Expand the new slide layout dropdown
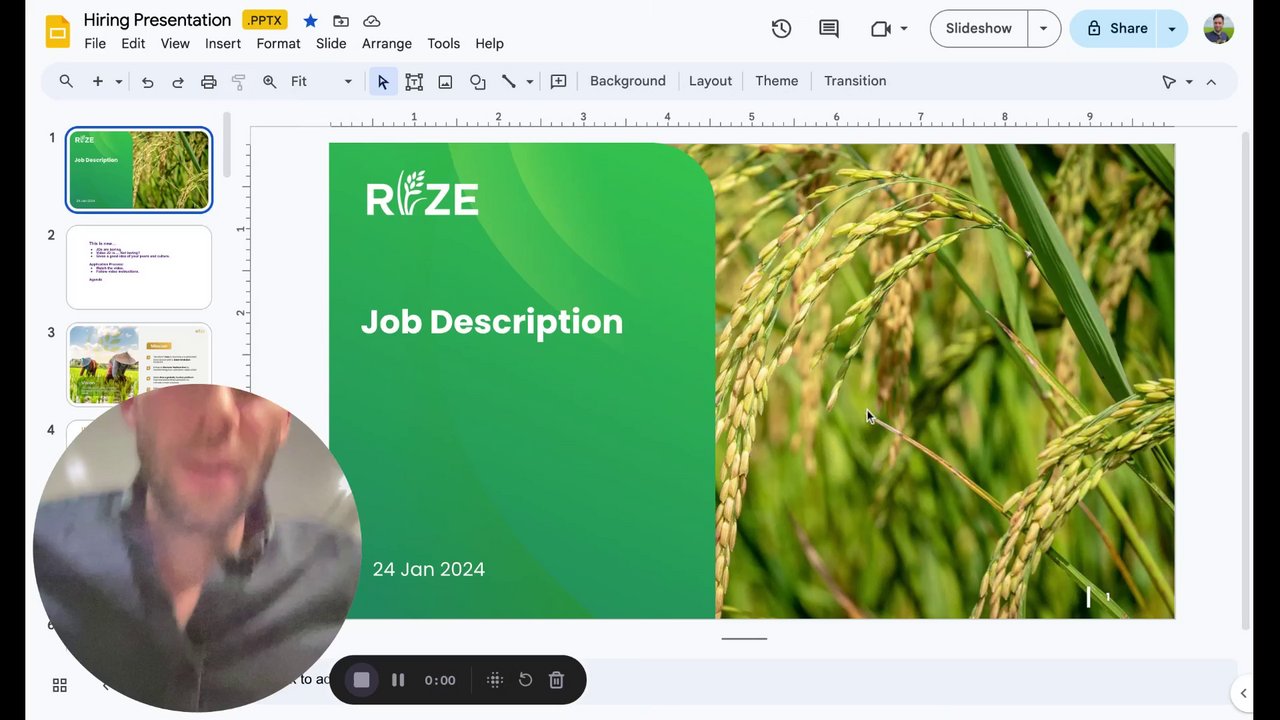Screen dimensions: 1280x720 (119, 81)
